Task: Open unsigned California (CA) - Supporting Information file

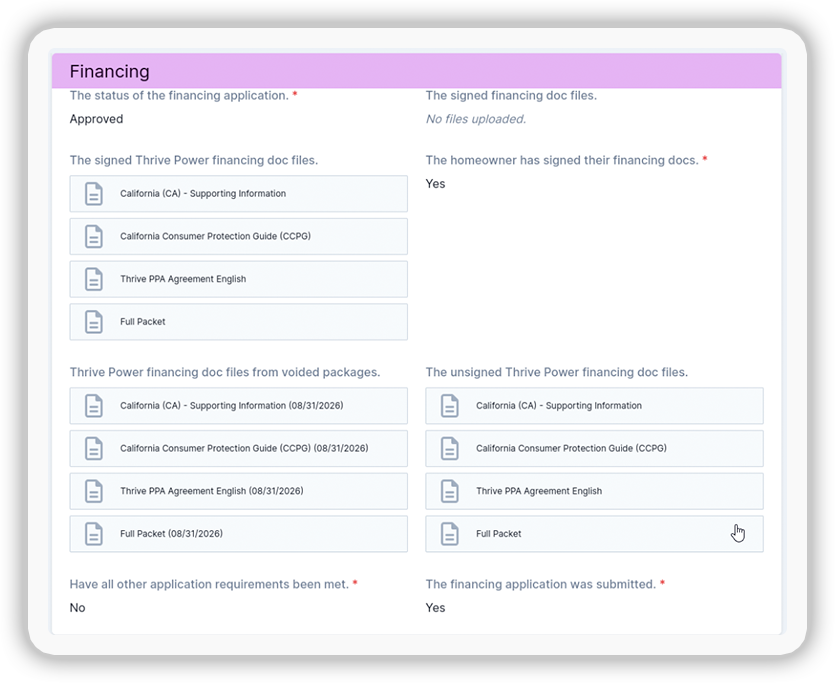Action: (594, 406)
